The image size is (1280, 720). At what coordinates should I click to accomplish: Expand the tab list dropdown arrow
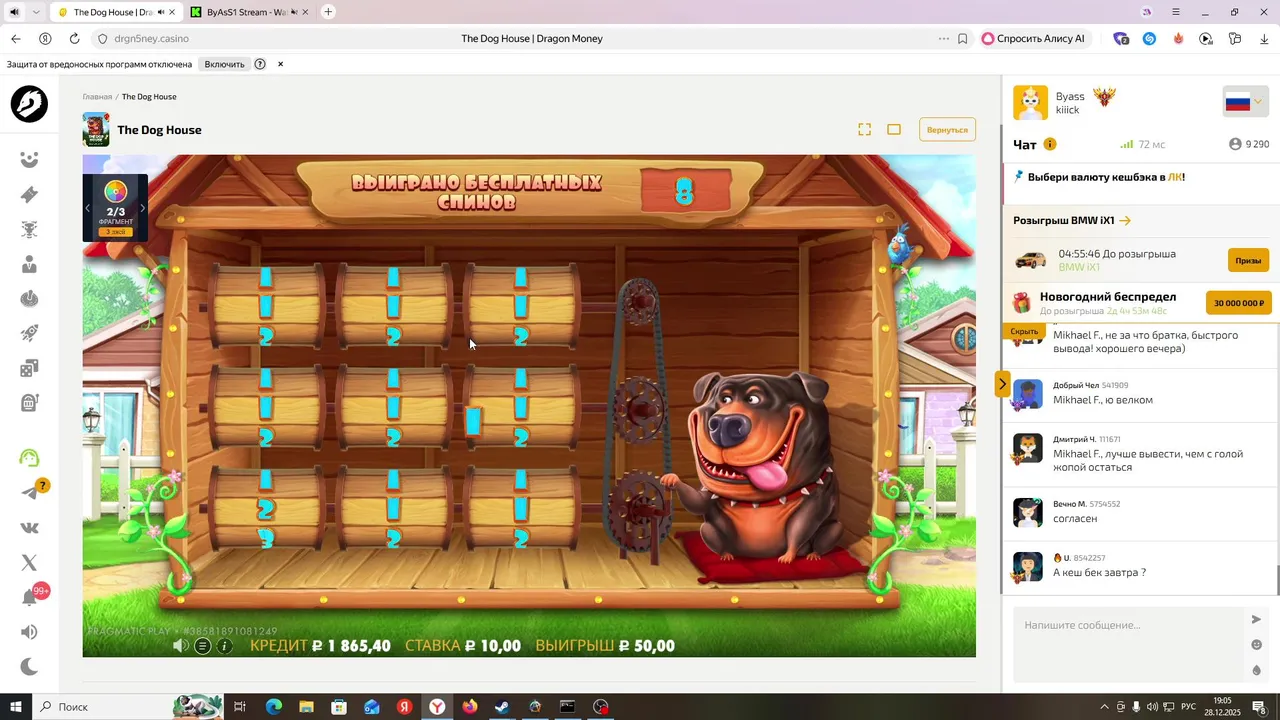(x=36, y=12)
